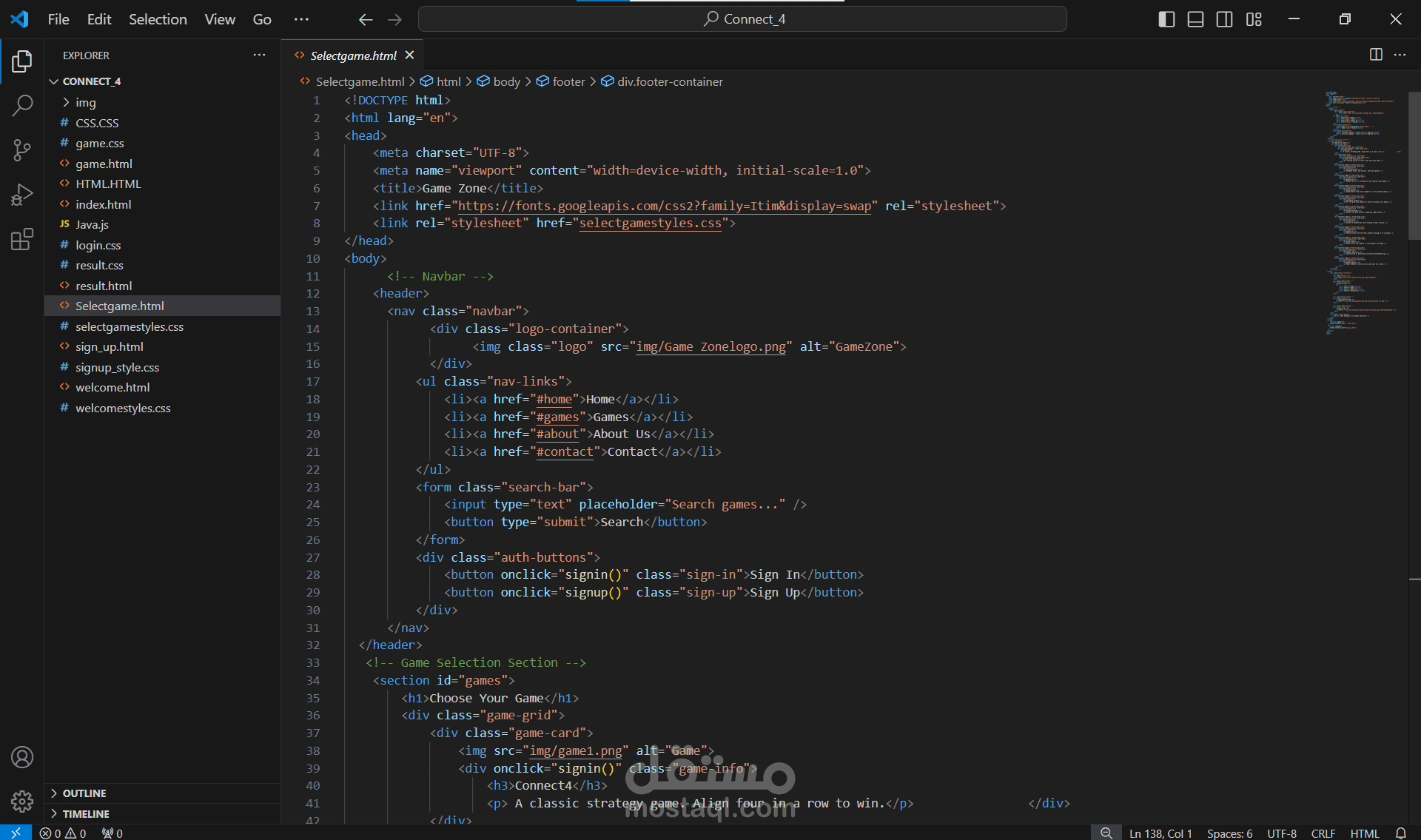1421x840 pixels.
Task: Toggle primary side bar visibility
Action: click(x=1166, y=19)
